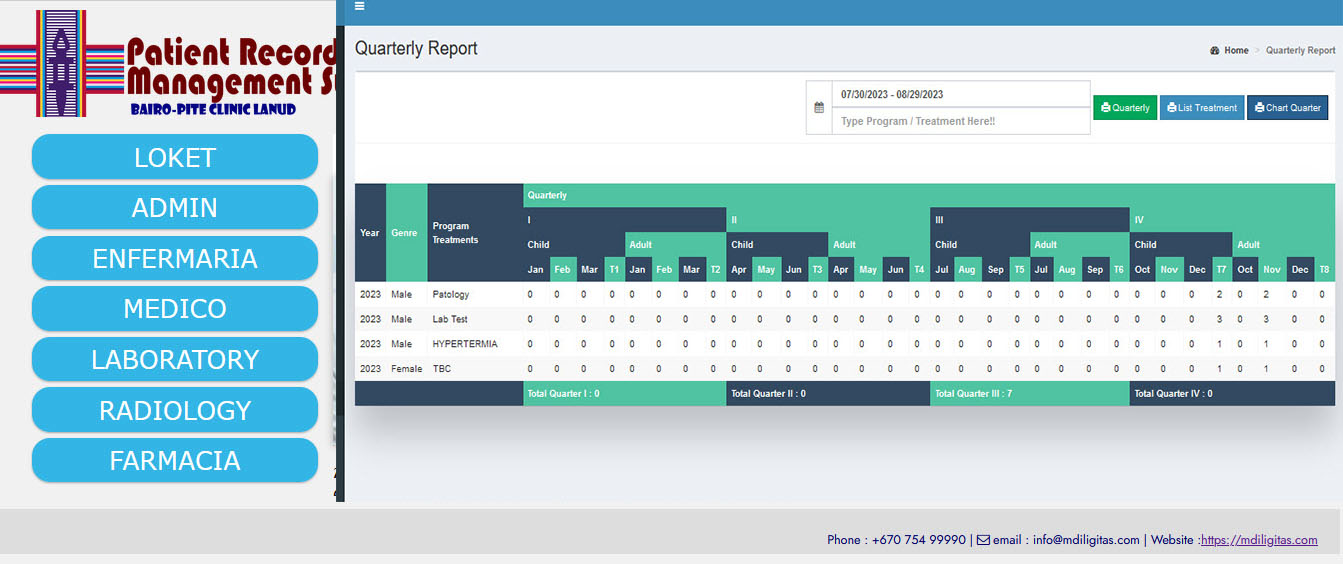
Task: Click the envelope email icon in footer
Action: tap(983, 540)
